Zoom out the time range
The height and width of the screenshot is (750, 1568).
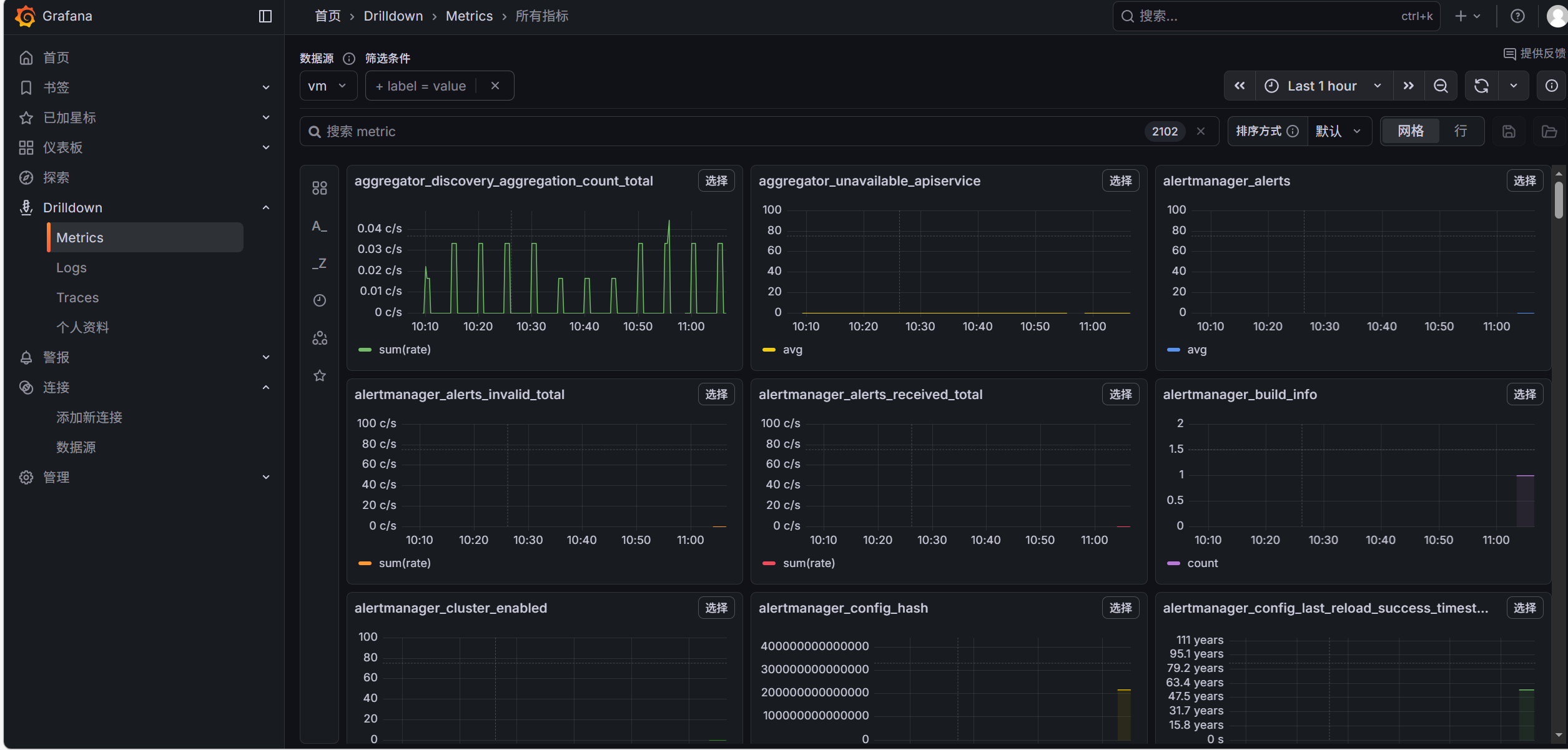[1441, 86]
